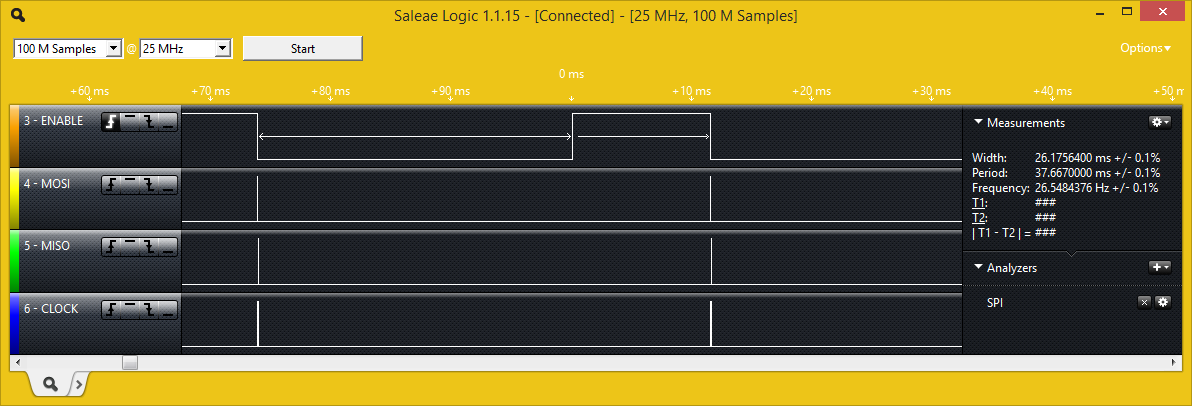Set rising edge trigger on MOSI channel

[111, 185]
